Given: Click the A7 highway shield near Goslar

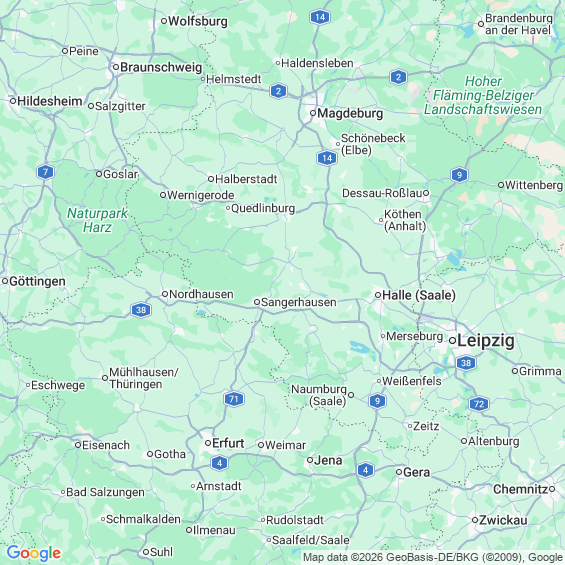Looking at the screenshot, I should point(45,172).
